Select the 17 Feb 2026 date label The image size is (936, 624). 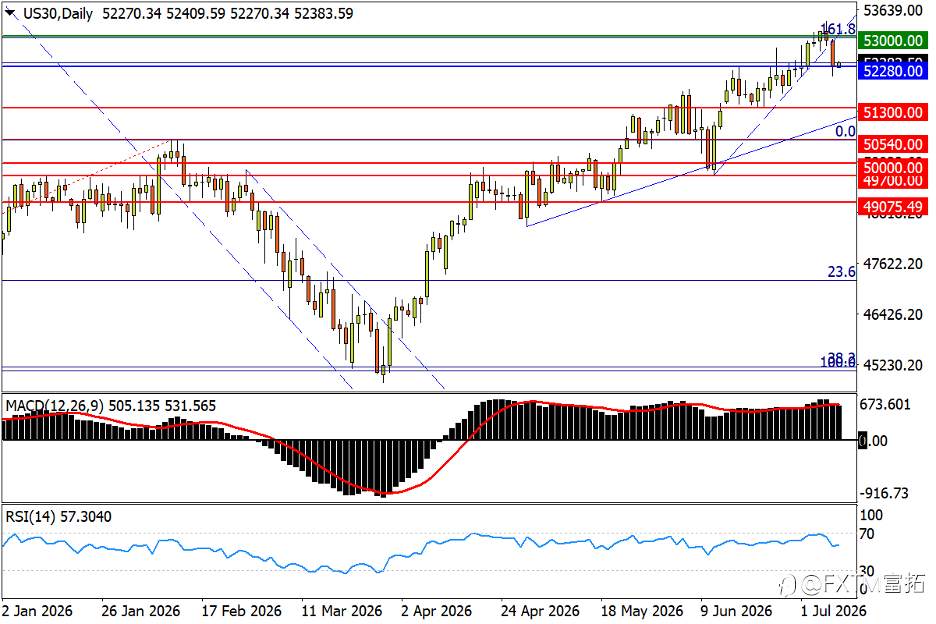(x=241, y=611)
